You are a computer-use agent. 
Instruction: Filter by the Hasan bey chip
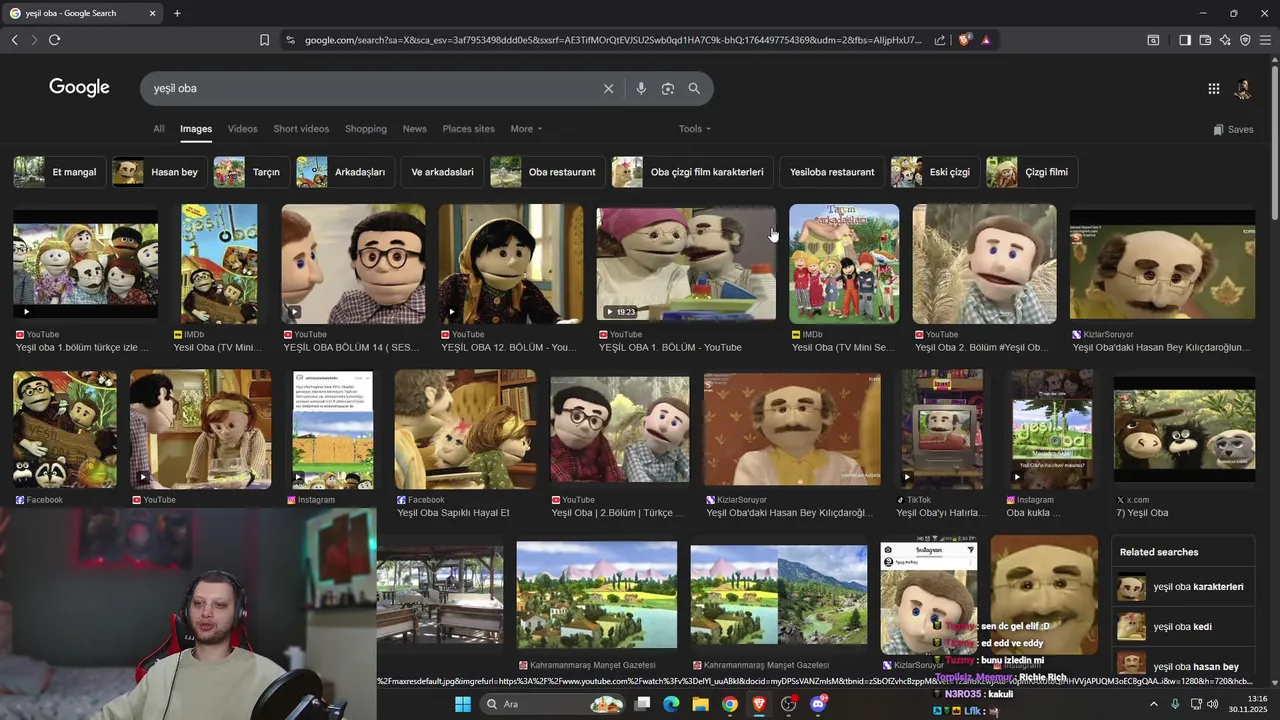(x=159, y=172)
